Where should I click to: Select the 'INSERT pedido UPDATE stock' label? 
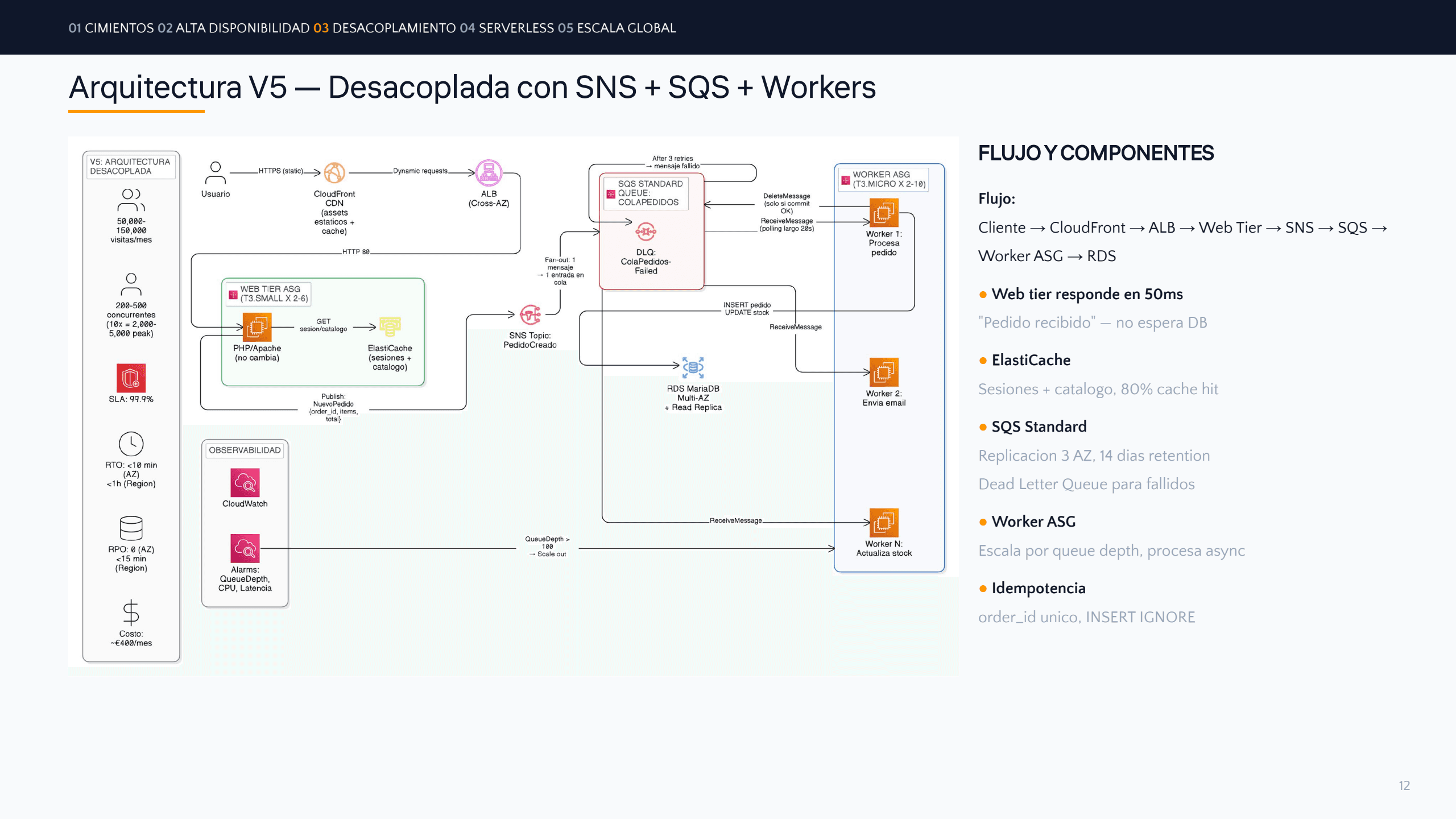coord(747,308)
